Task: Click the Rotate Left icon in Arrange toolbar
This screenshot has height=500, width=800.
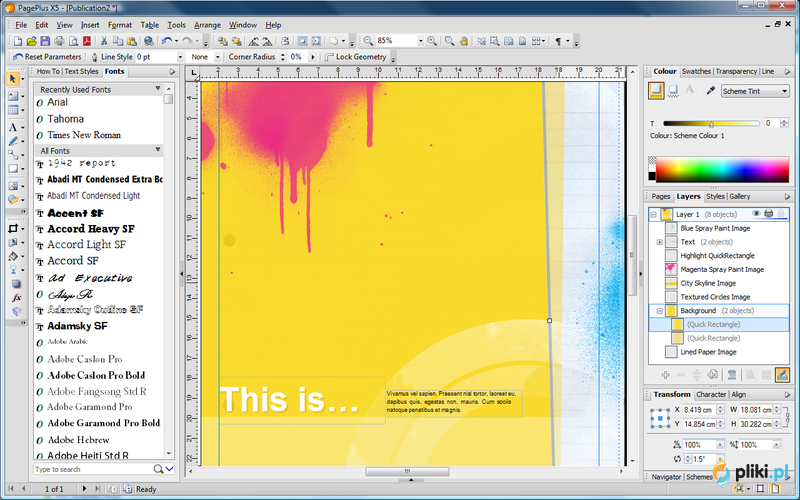Action: click(x=254, y=41)
